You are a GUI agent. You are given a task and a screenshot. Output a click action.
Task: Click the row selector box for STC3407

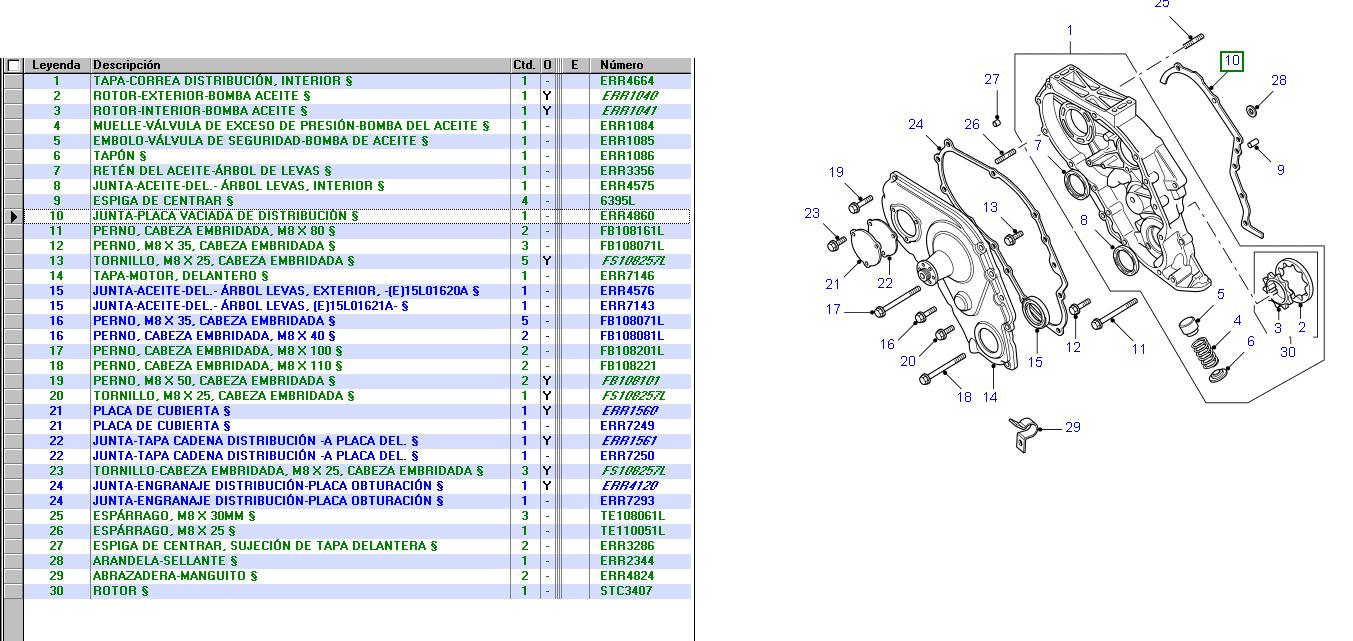point(13,591)
